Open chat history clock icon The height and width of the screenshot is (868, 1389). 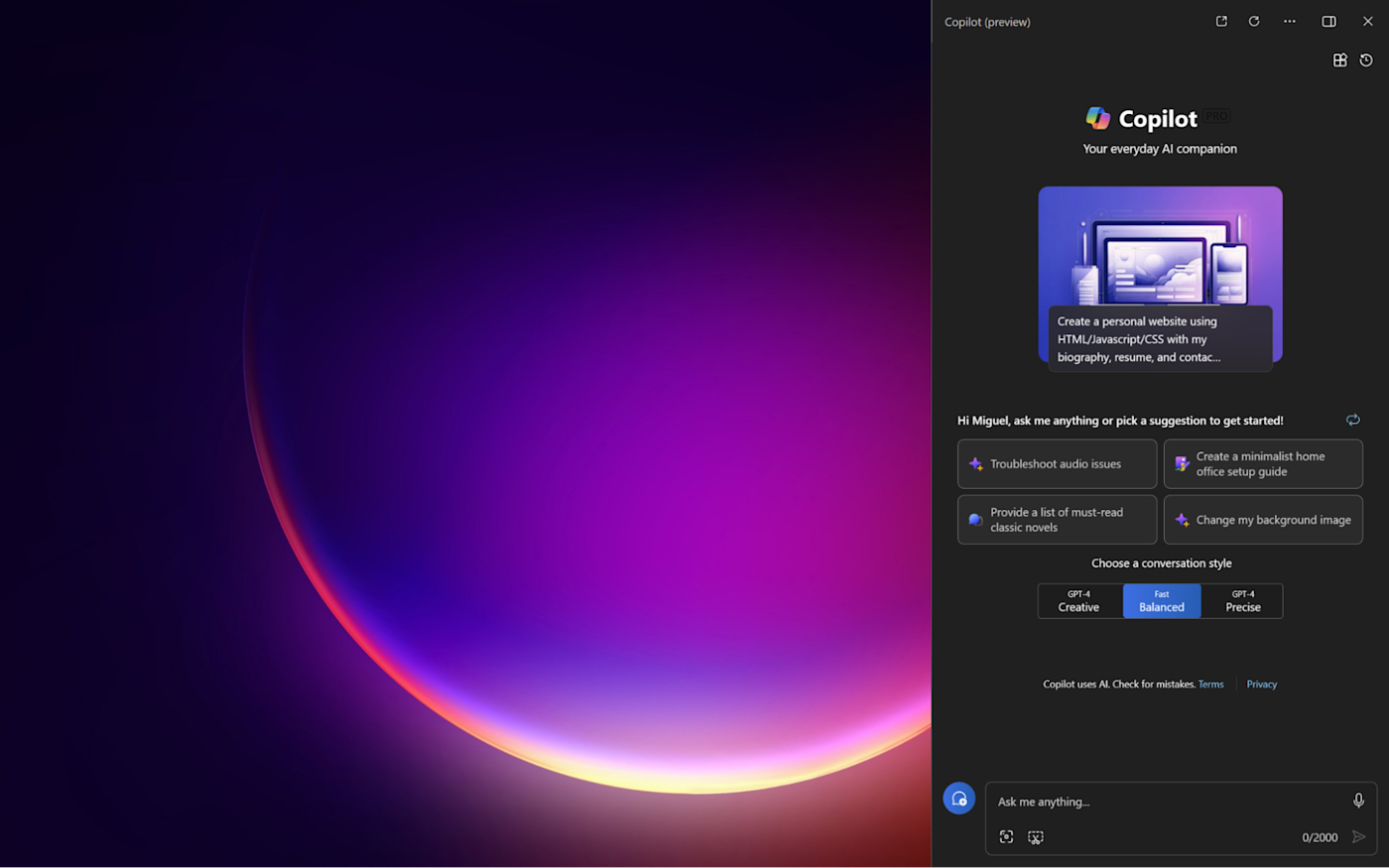pos(1366,61)
